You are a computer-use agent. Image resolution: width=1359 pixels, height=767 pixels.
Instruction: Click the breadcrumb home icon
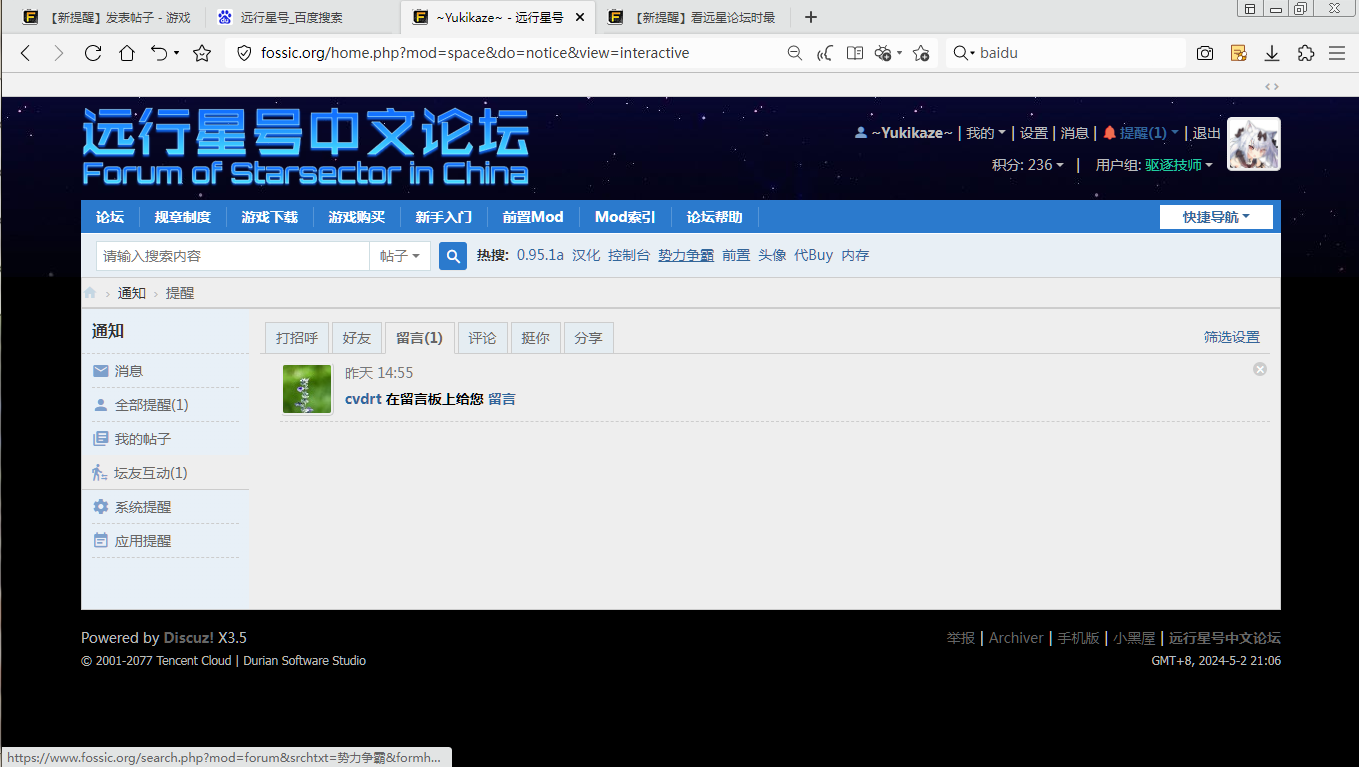coord(90,293)
